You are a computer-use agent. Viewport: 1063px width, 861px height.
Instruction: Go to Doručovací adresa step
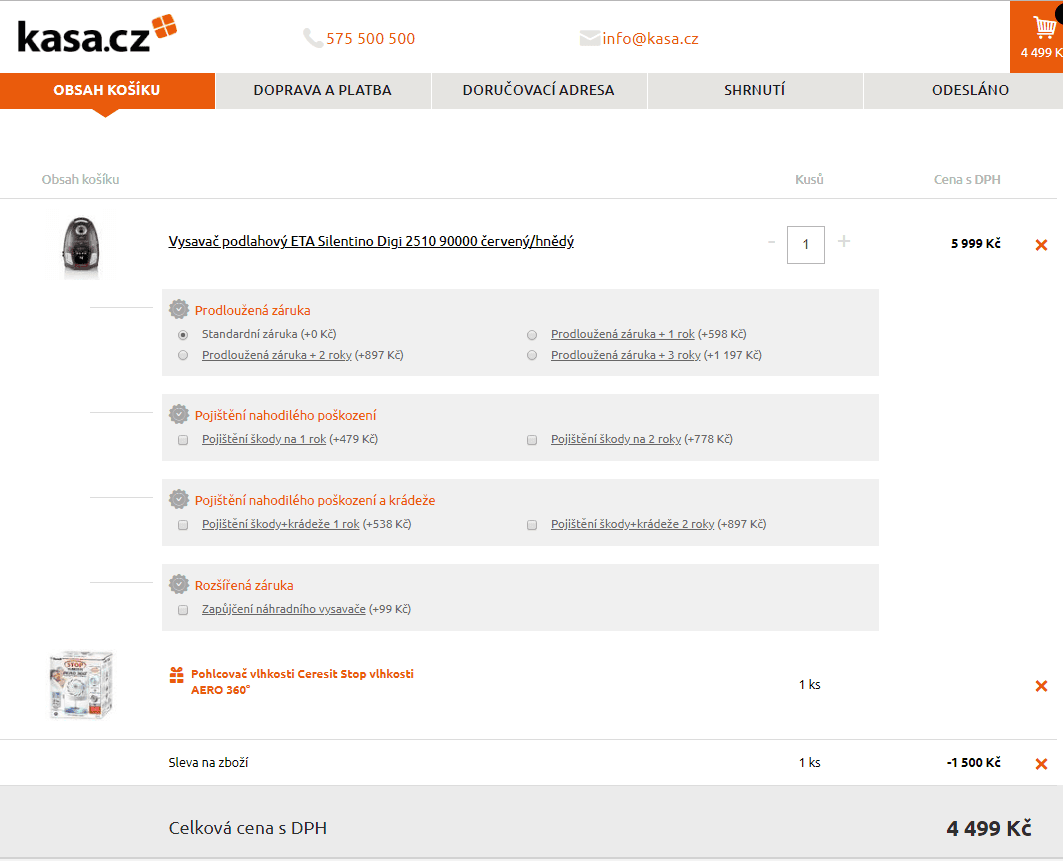click(x=539, y=90)
